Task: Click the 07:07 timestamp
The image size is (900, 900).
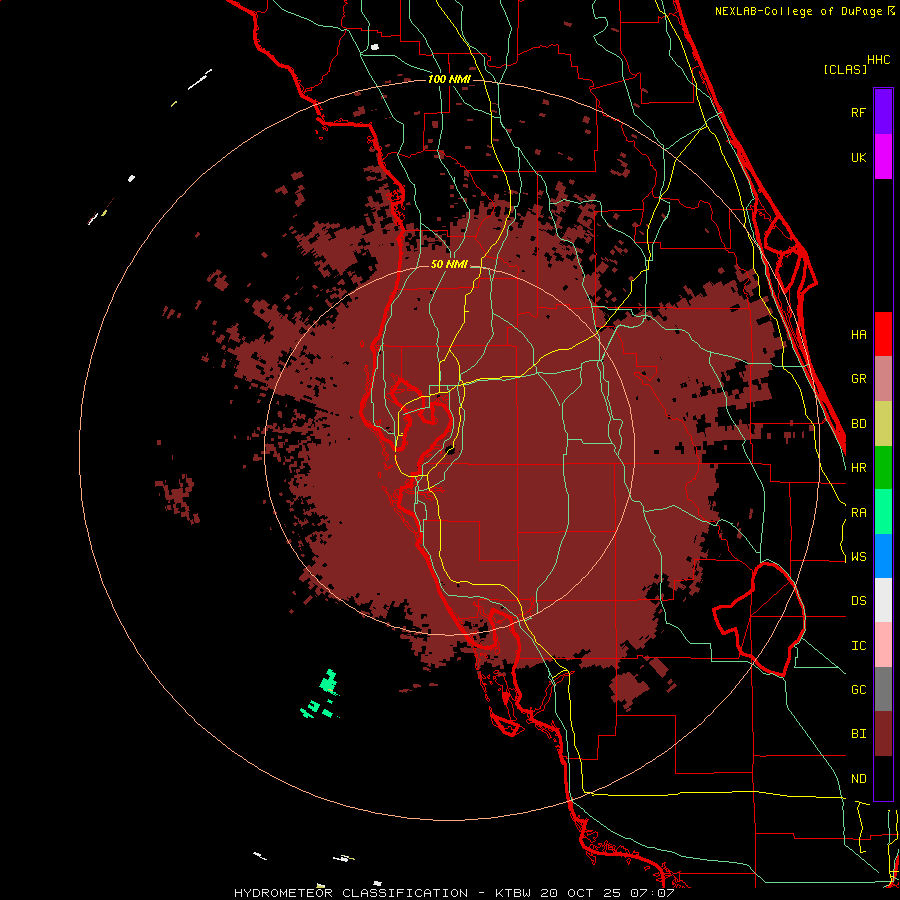Action: click(651, 893)
